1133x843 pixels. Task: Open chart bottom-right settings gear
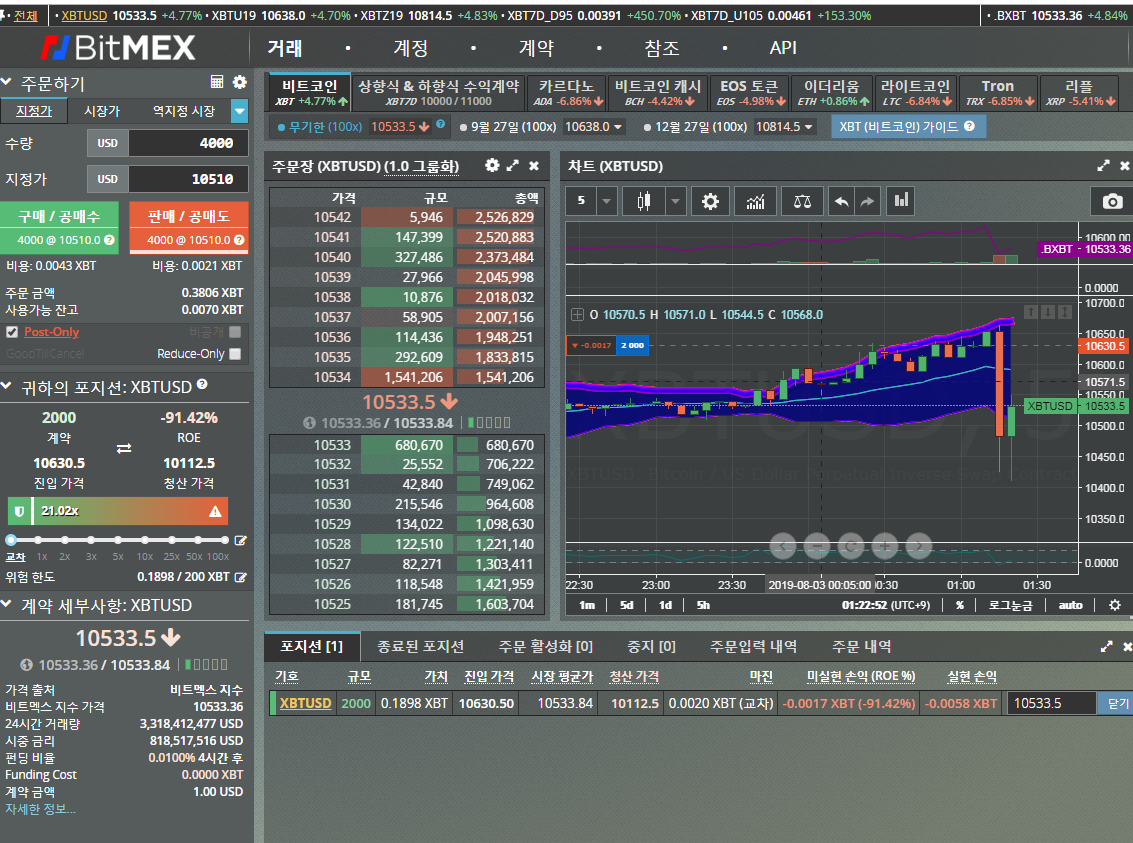pos(1115,605)
